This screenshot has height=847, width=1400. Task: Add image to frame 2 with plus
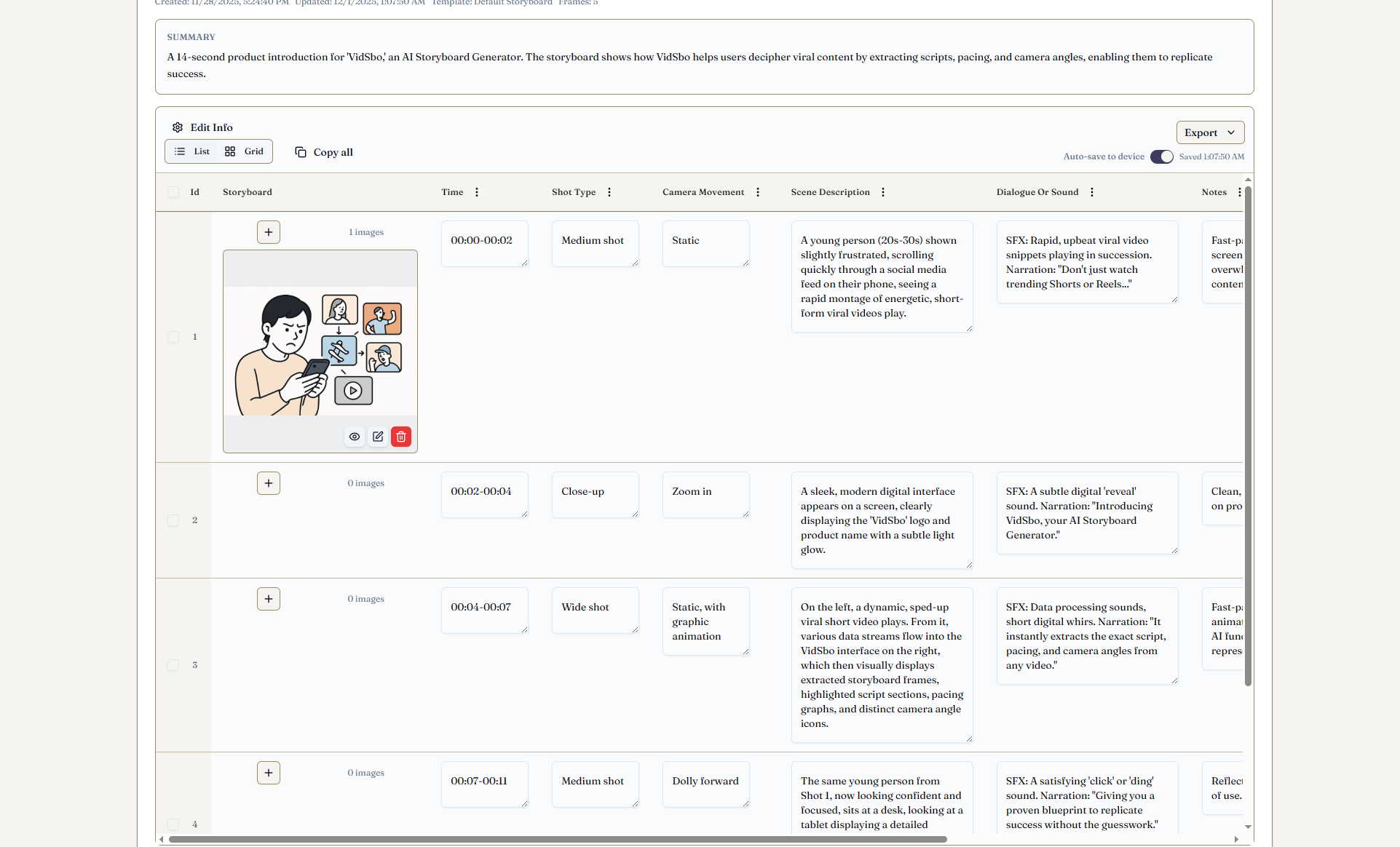coord(269,483)
